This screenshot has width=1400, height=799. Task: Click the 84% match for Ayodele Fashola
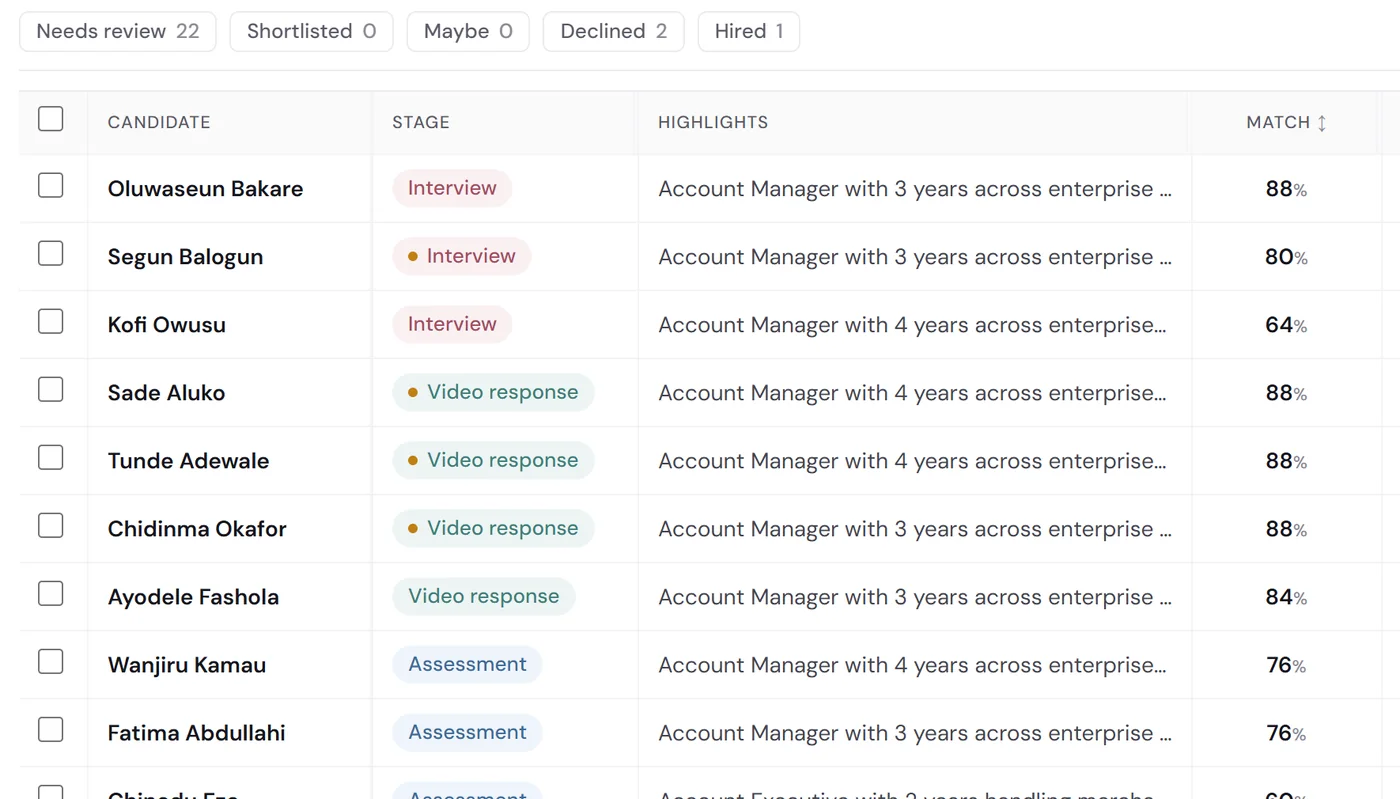click(x=1286, y=597)
